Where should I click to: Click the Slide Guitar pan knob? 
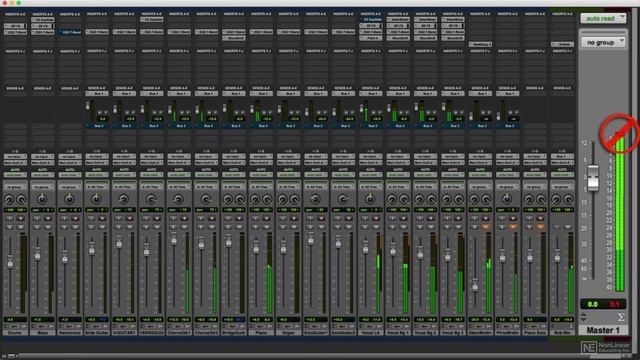coord(96,199)
